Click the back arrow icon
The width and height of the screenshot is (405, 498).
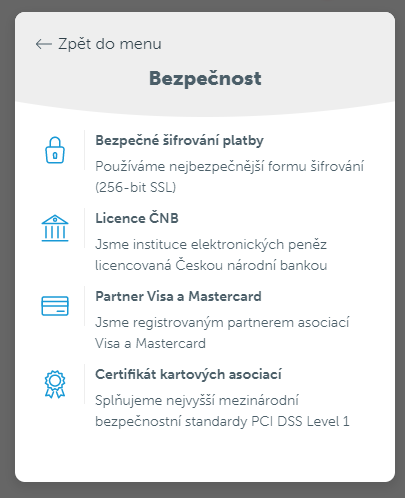pos(44,44)
